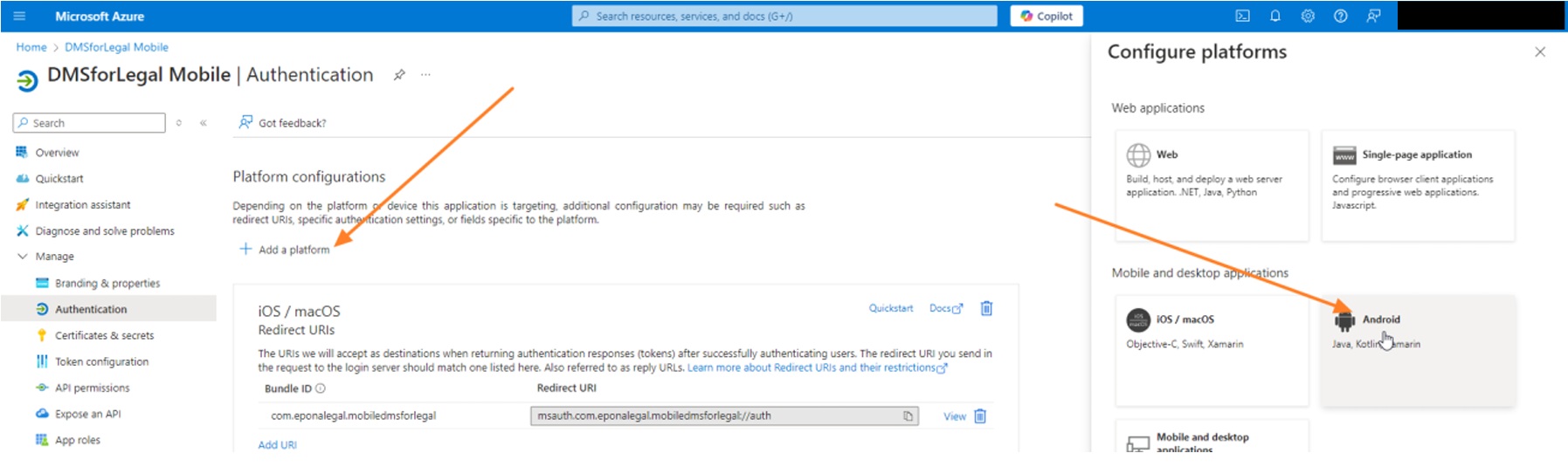Pin the Authentication page
This screenshot has width=1568, height=467.
(x=399, y=75)
